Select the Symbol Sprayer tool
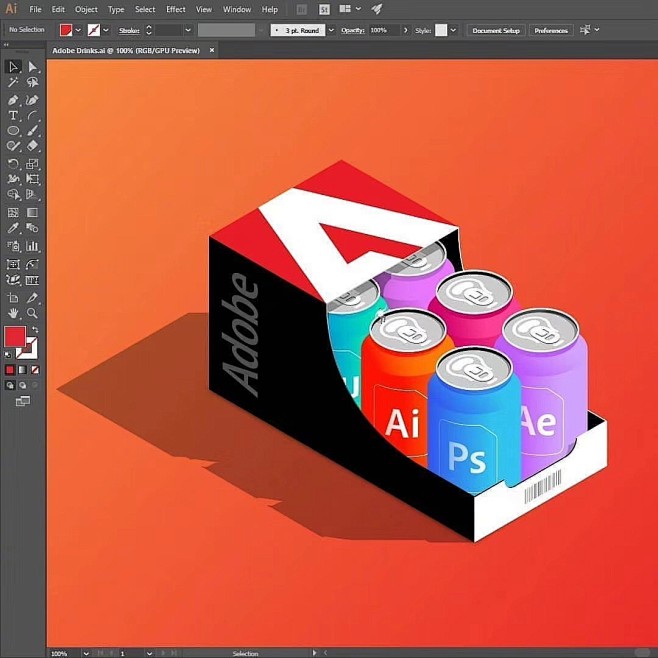658x658 pixels. [13, 246]
